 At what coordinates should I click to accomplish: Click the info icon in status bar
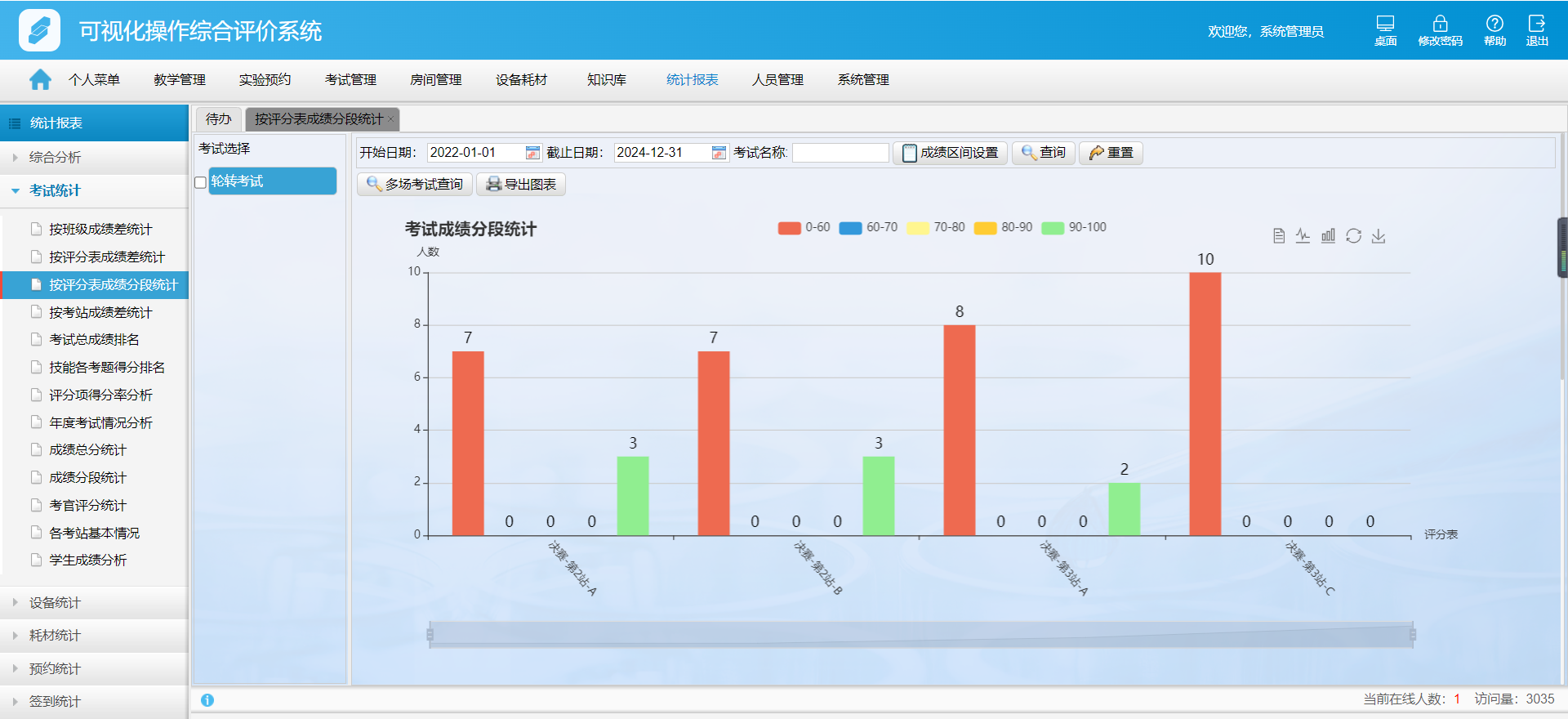click(x=207, y=700)
